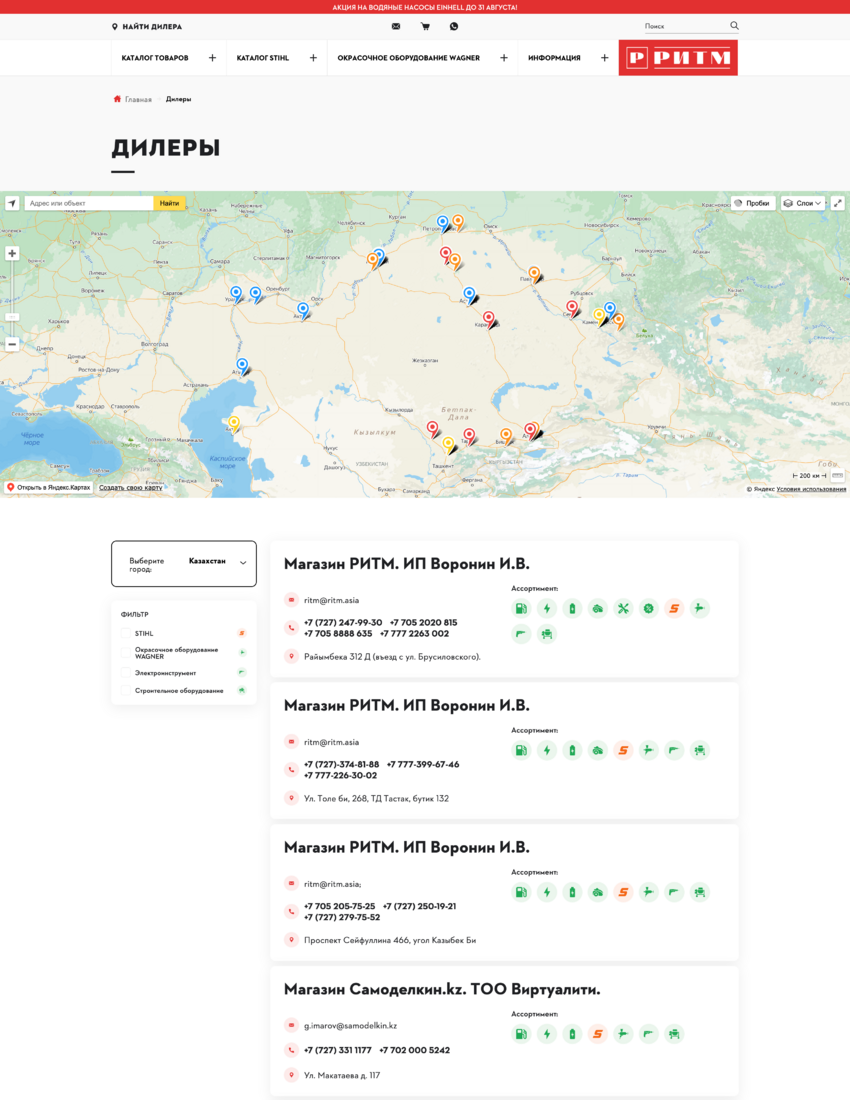The image size is (850, 1100).
Task: Click the map zoom-in control
Action: pyautogui.click(x=12, y=253)
